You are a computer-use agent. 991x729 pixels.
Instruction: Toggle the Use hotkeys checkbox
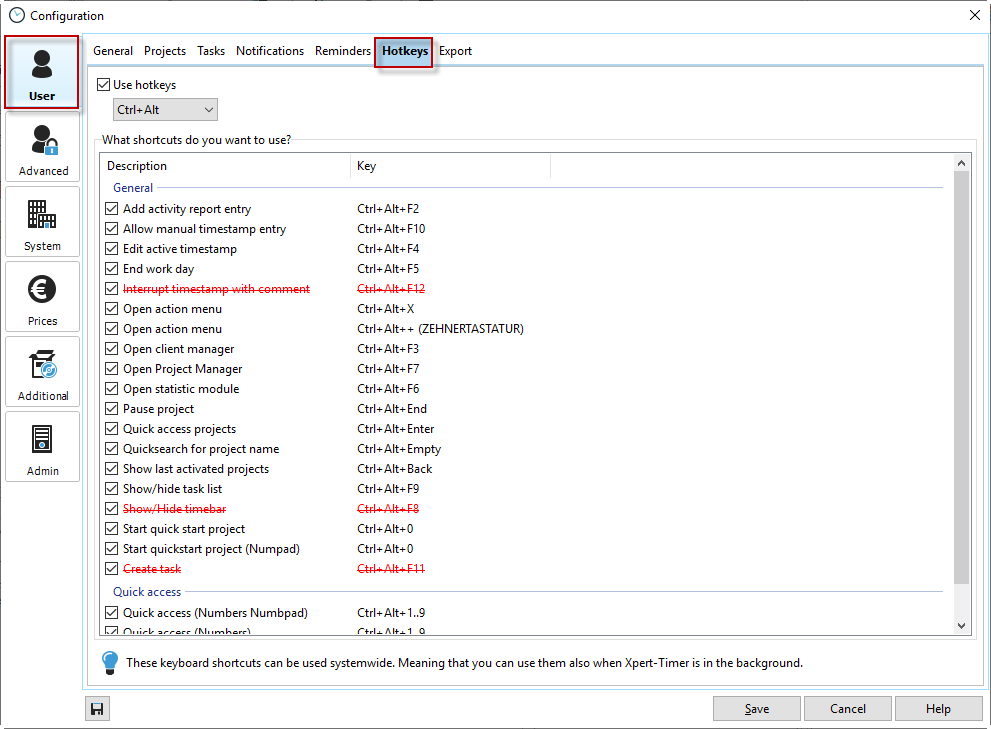(104, 85)
